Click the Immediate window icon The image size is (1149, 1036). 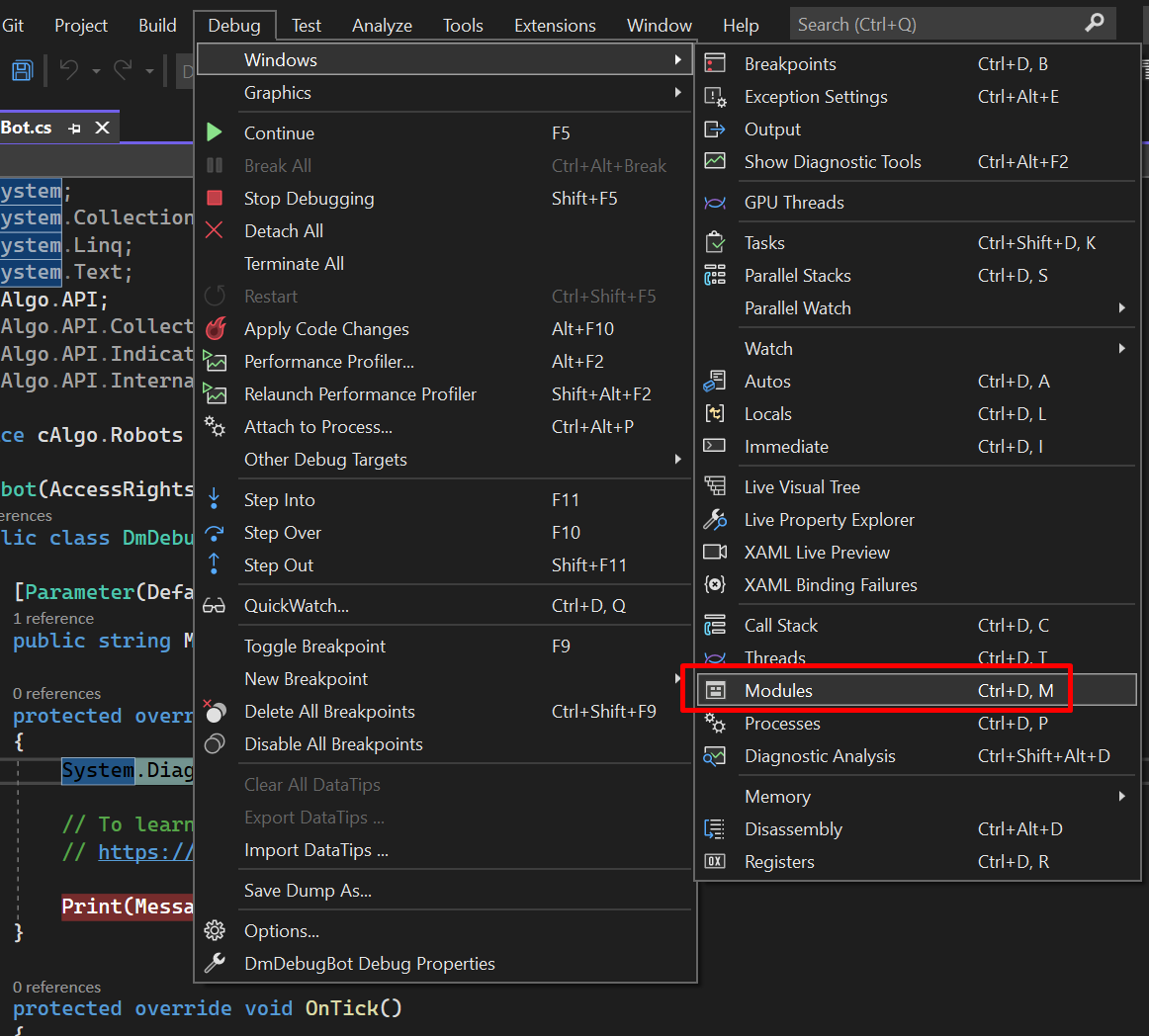[715, 446]
